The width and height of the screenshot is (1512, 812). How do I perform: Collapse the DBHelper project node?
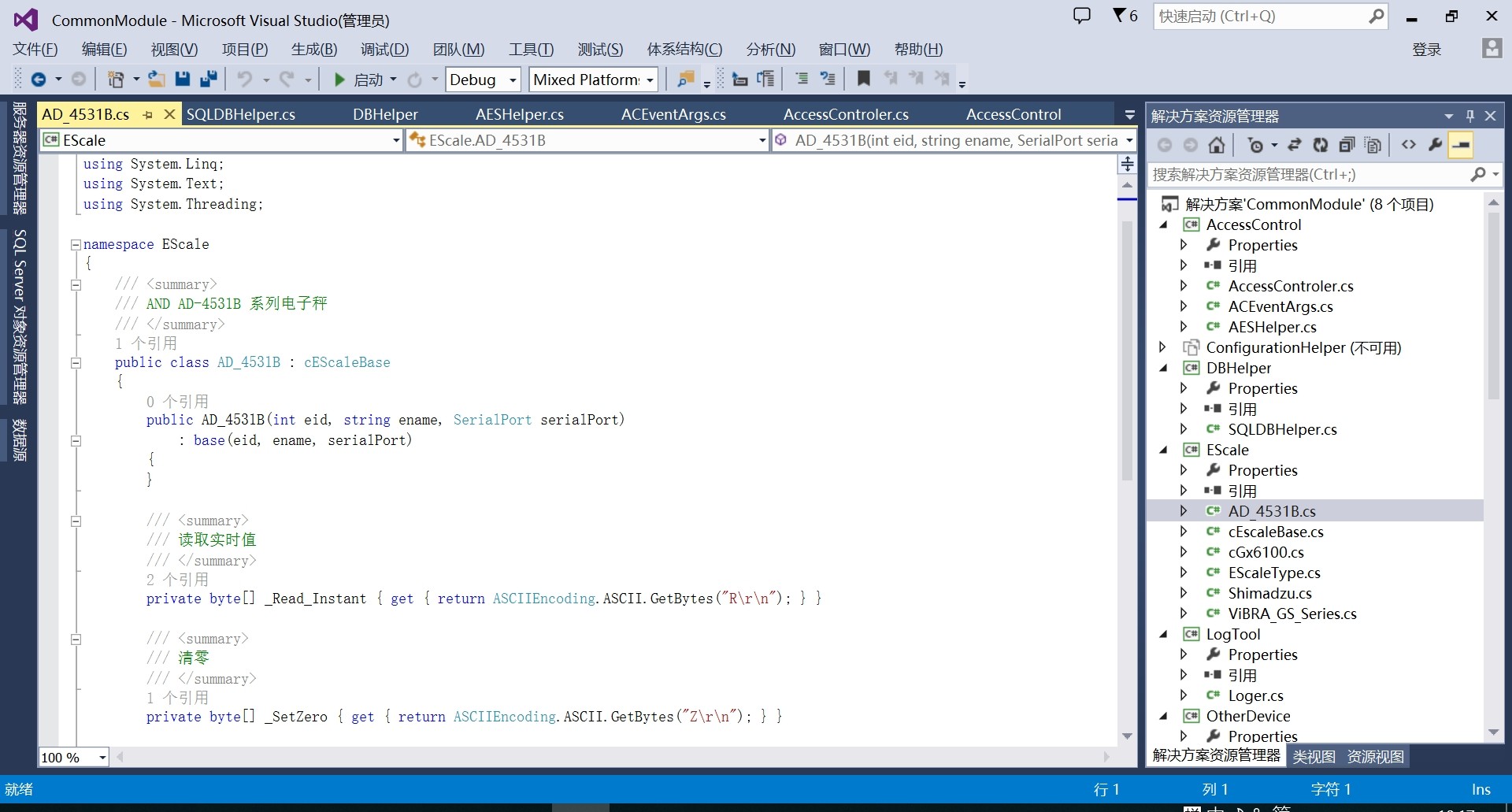tap(1163, 368)
